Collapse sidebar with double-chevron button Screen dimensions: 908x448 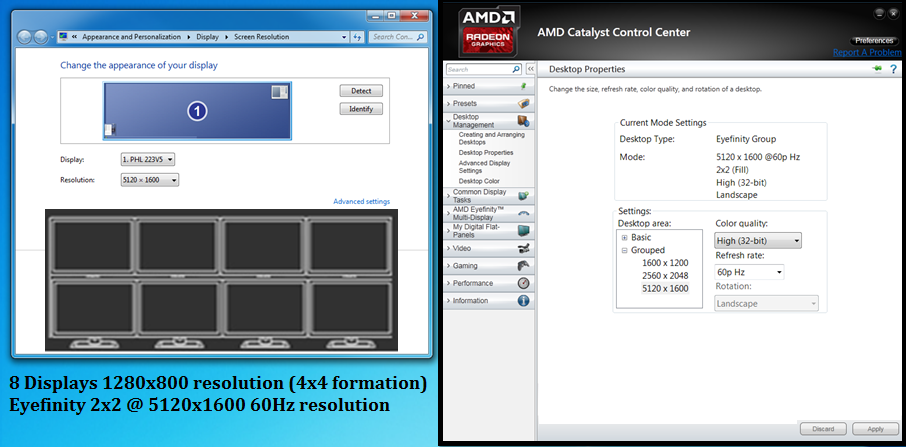point(530,69)
